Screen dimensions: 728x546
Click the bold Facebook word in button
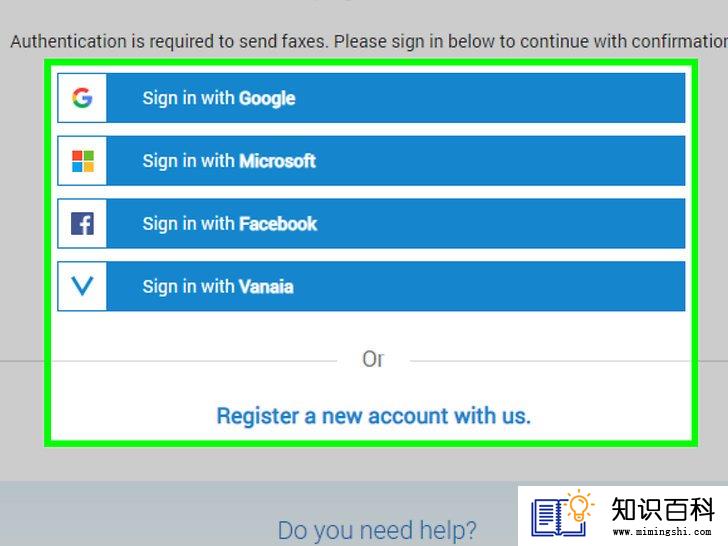click(x=278, y=224)
